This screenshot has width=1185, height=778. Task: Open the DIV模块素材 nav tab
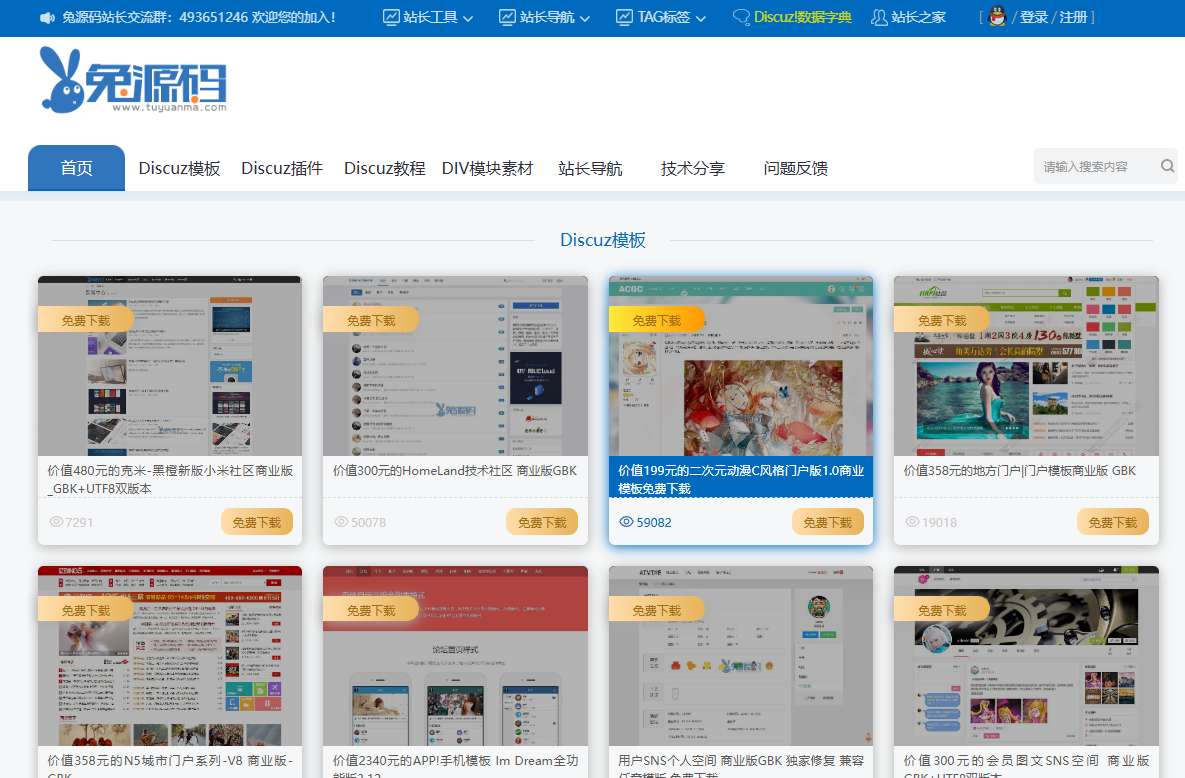487,168
